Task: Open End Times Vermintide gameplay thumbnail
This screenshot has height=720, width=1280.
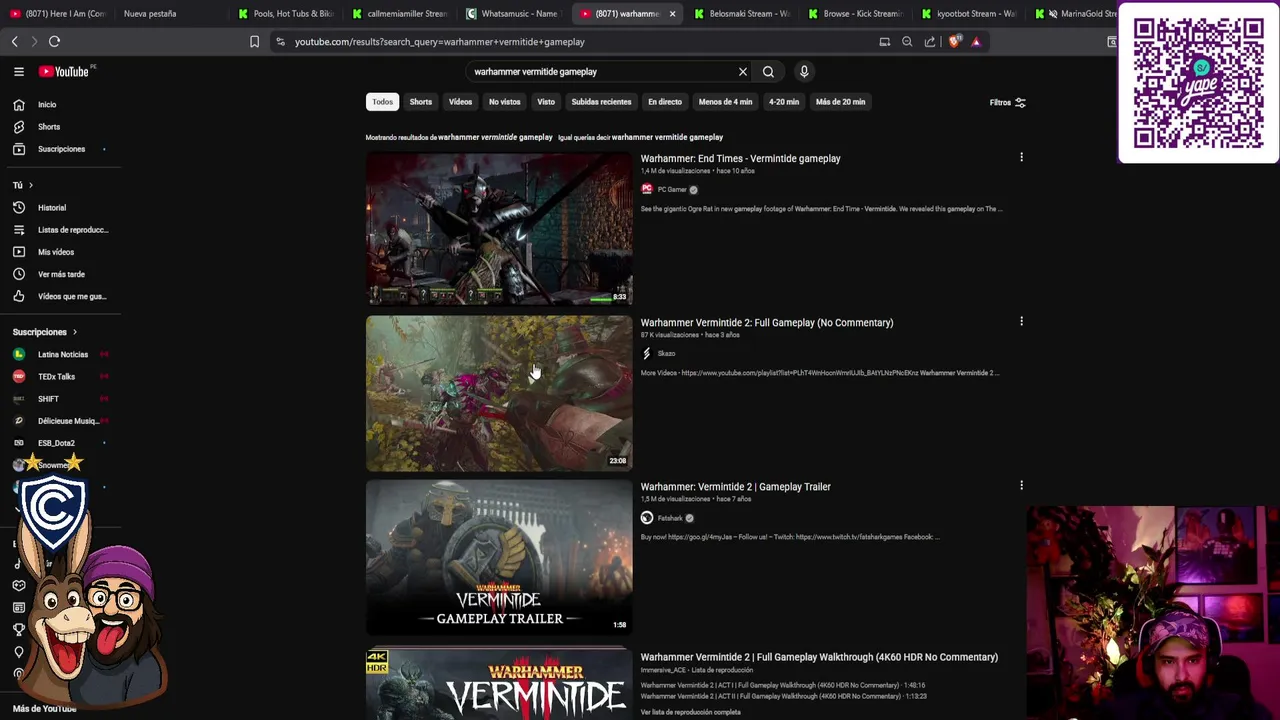Action: [x=499, y=228]
